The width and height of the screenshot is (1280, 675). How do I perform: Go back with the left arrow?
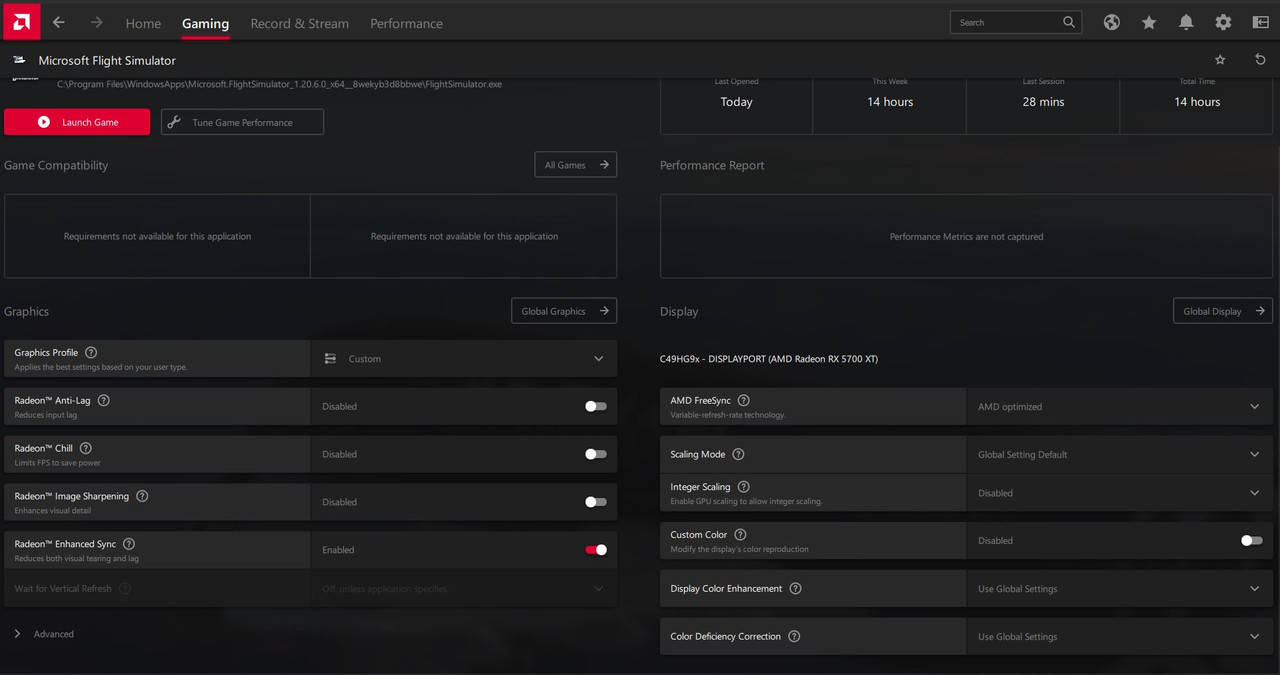coord(59,22)
